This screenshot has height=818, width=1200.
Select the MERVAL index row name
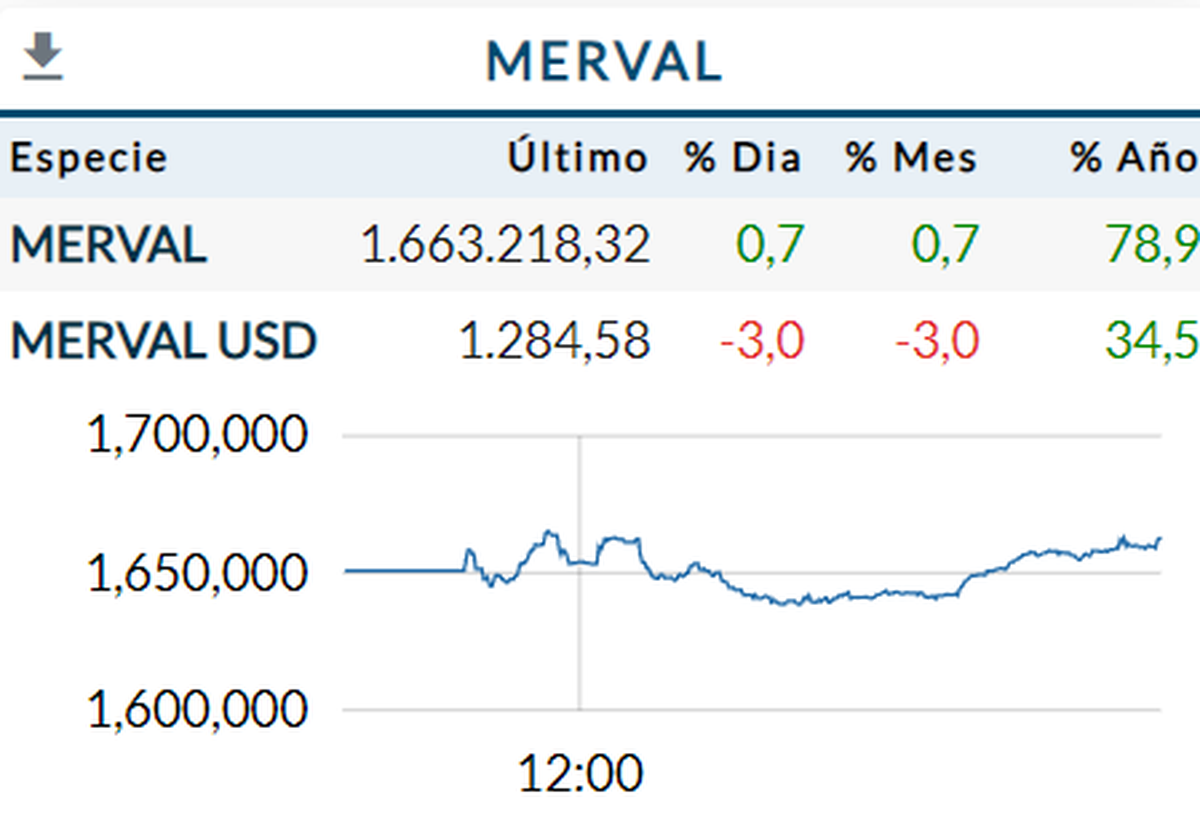tap(108, 245)
